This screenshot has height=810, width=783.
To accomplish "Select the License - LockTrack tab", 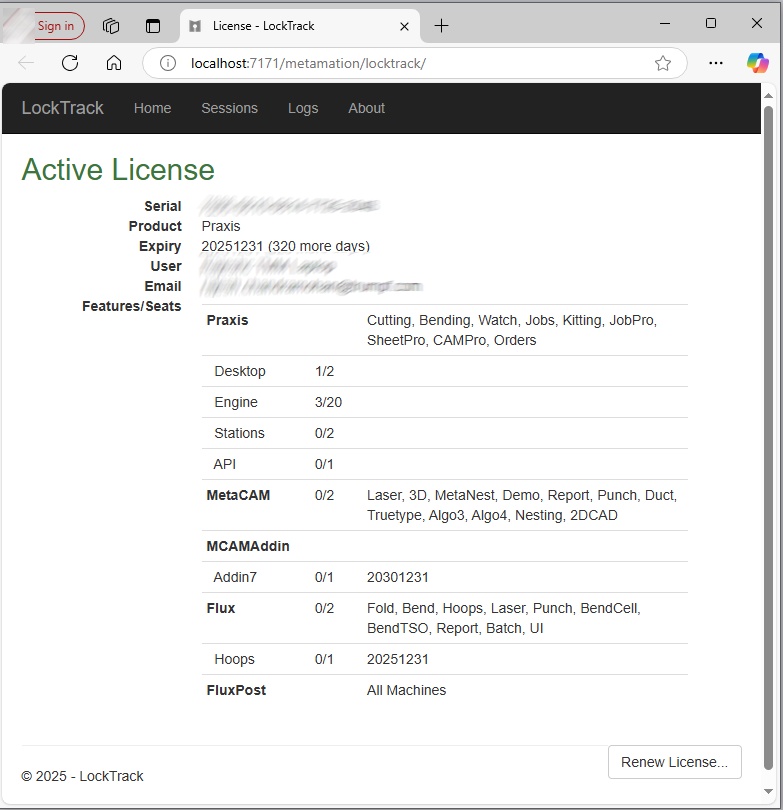I will click(300, 26).
